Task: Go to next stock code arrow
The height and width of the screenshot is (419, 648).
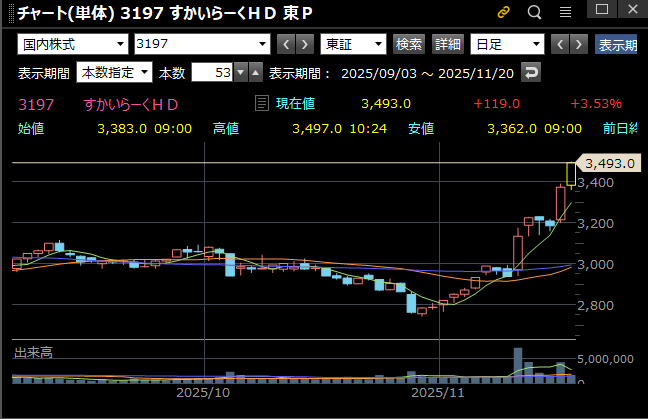Action: click(x=304, y=45)
